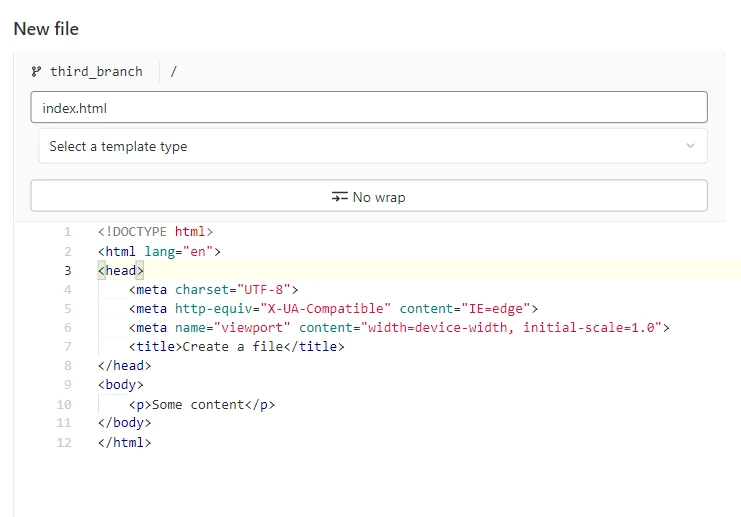Click the html lang="en" tag

[159, 252]
